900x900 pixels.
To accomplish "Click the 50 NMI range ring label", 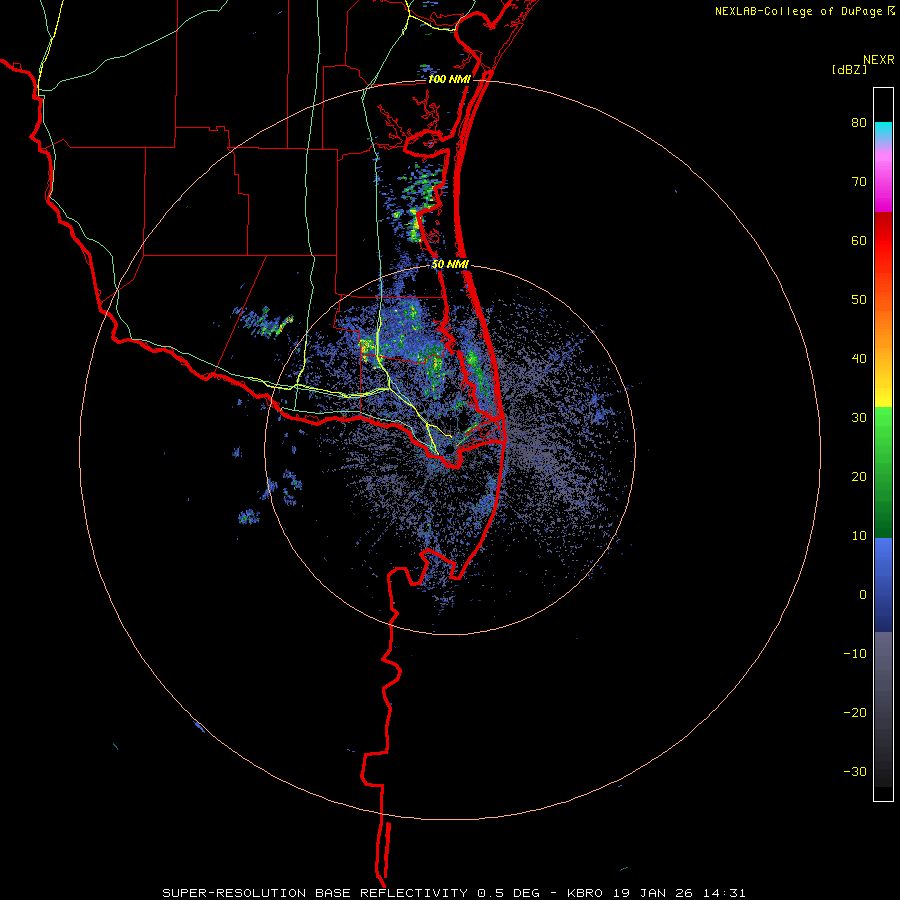I will tap(450, 265).
